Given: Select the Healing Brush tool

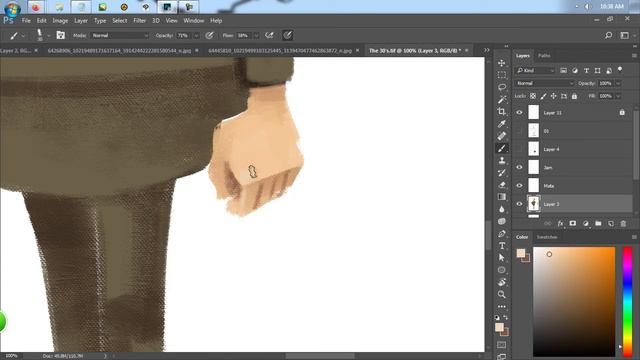Looking at the screenshot, I should tap(502, 136).
